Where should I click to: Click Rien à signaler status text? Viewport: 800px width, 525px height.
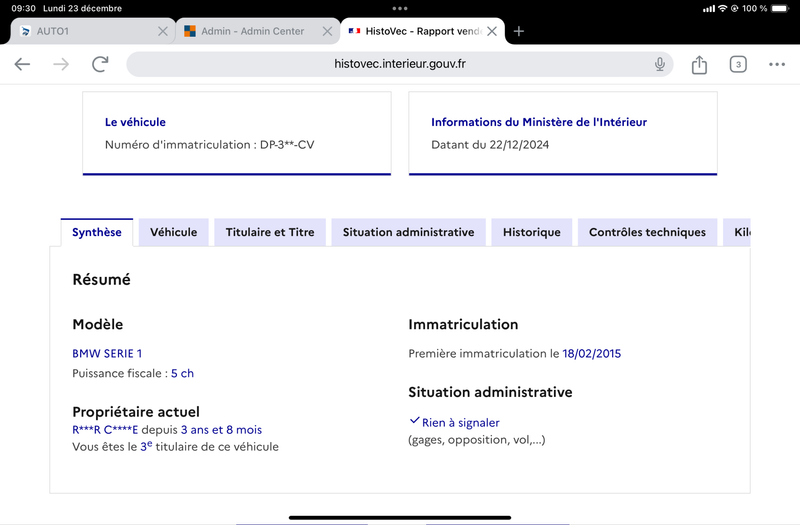(460, 423)
